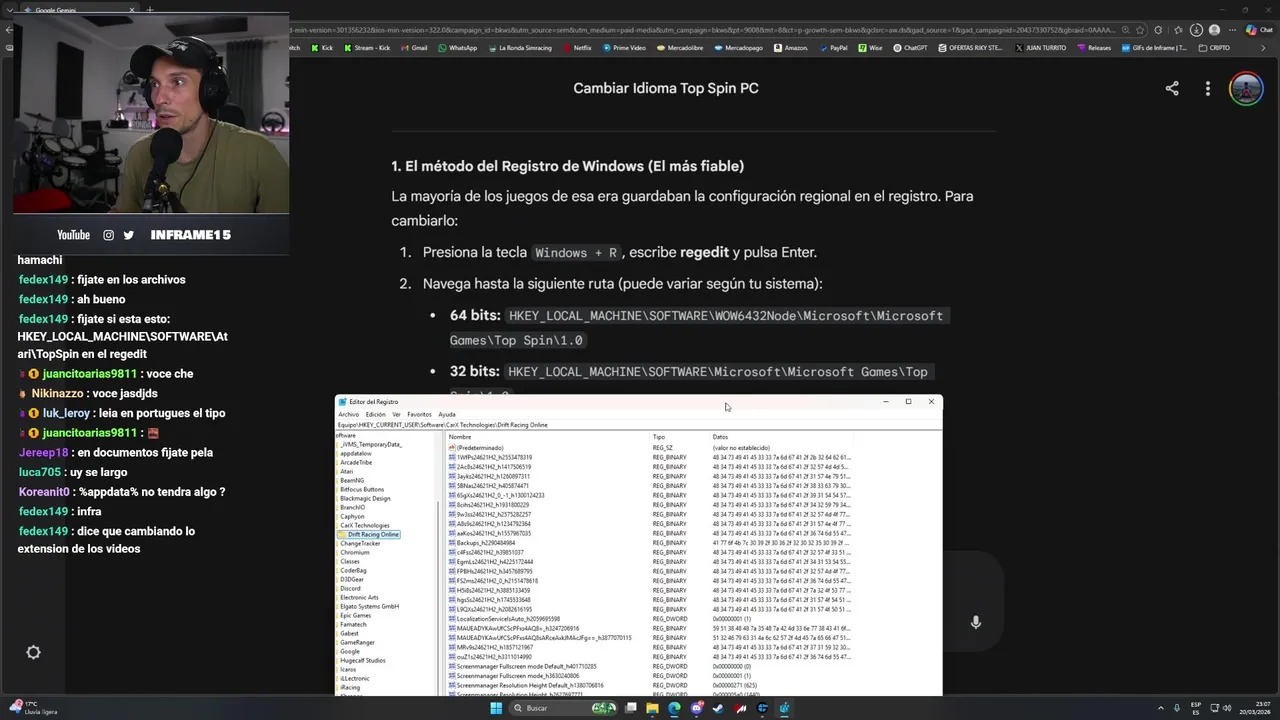Click the Instagram icon in the overlay
The image size is (1280, 720).
coord(108,235)
